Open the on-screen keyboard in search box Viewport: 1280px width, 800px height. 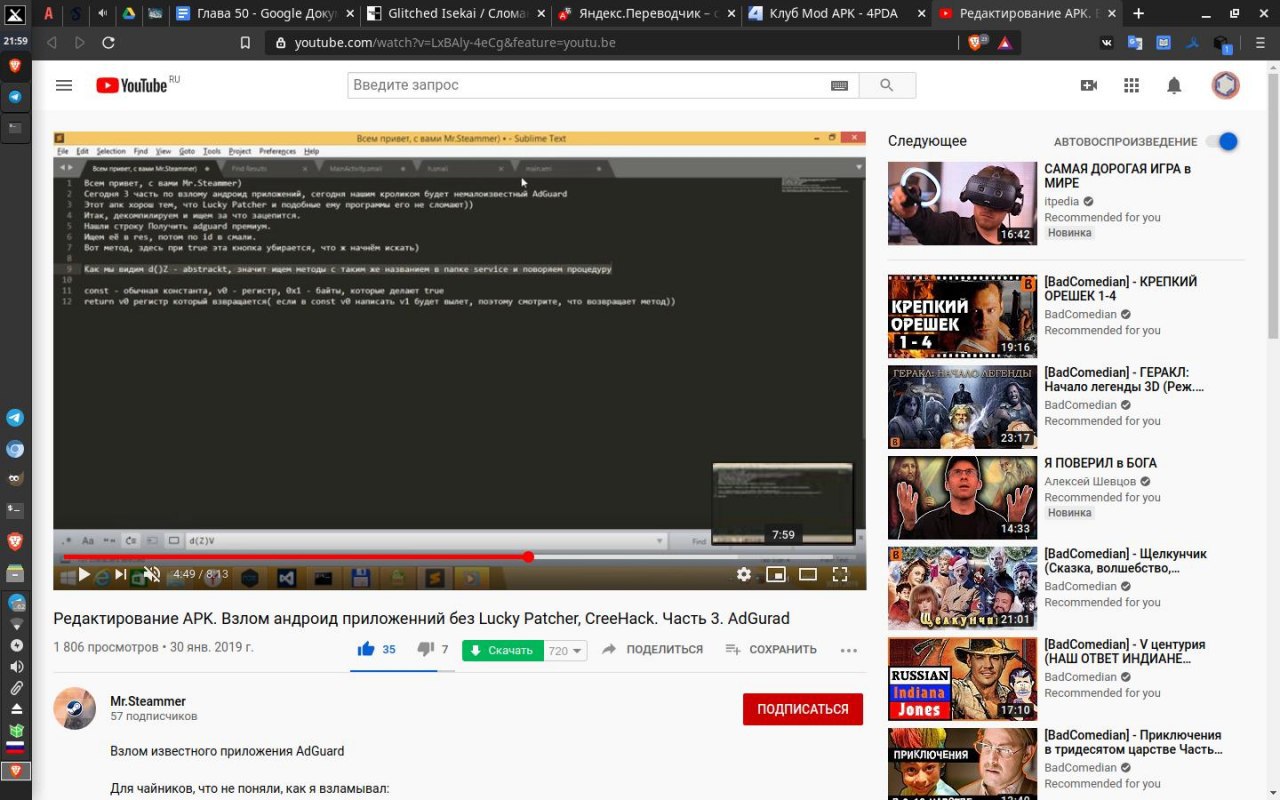tap(839, 86)
